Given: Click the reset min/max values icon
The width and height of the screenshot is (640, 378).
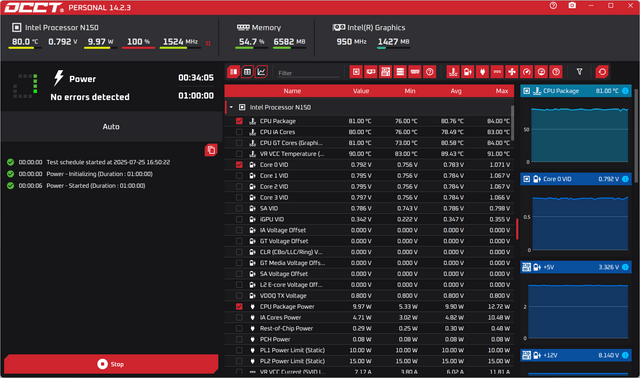Looking at the screenshot, I should coord(602,72).
